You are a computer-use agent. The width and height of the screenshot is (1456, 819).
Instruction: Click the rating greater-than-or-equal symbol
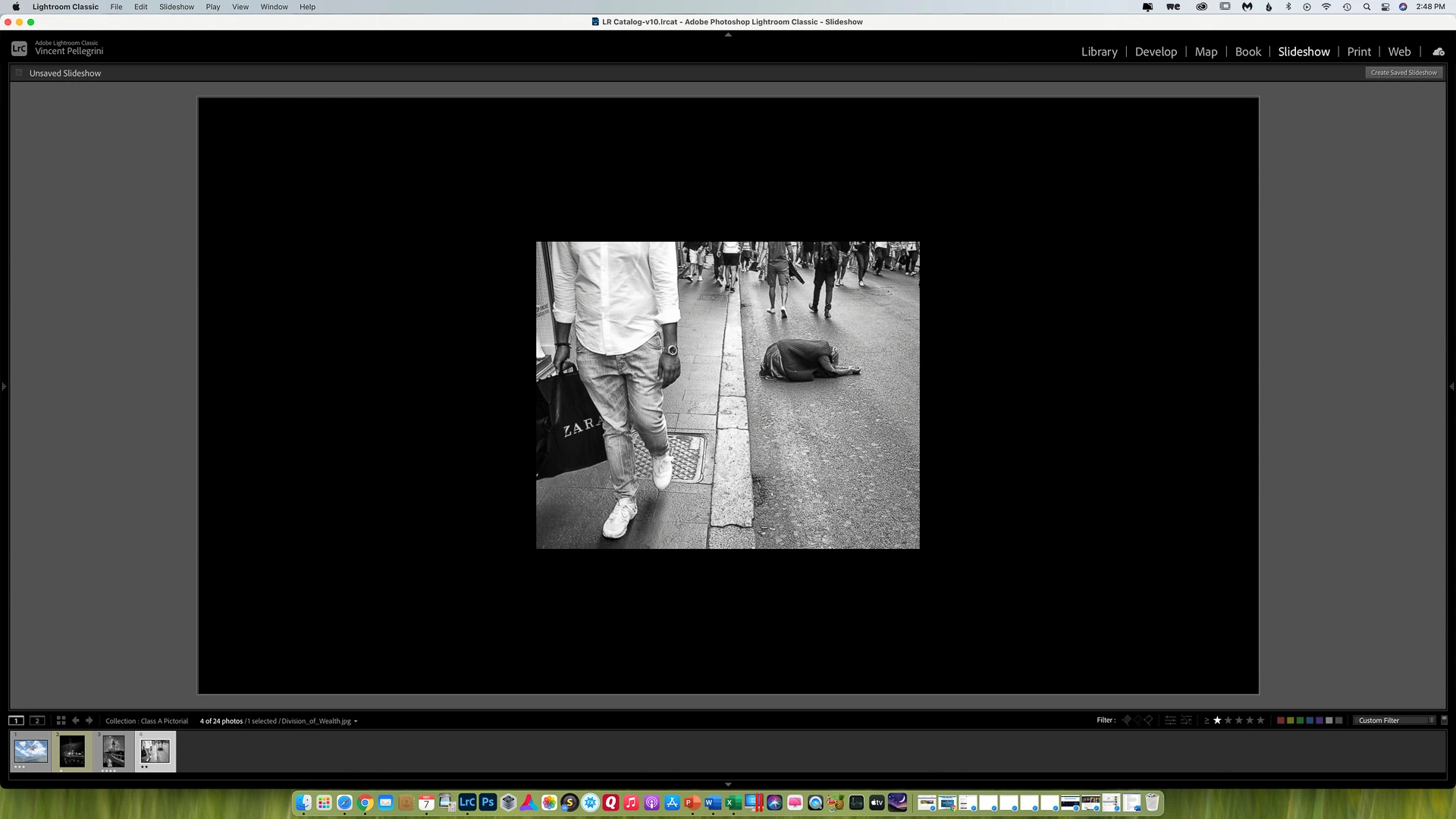1207,720
